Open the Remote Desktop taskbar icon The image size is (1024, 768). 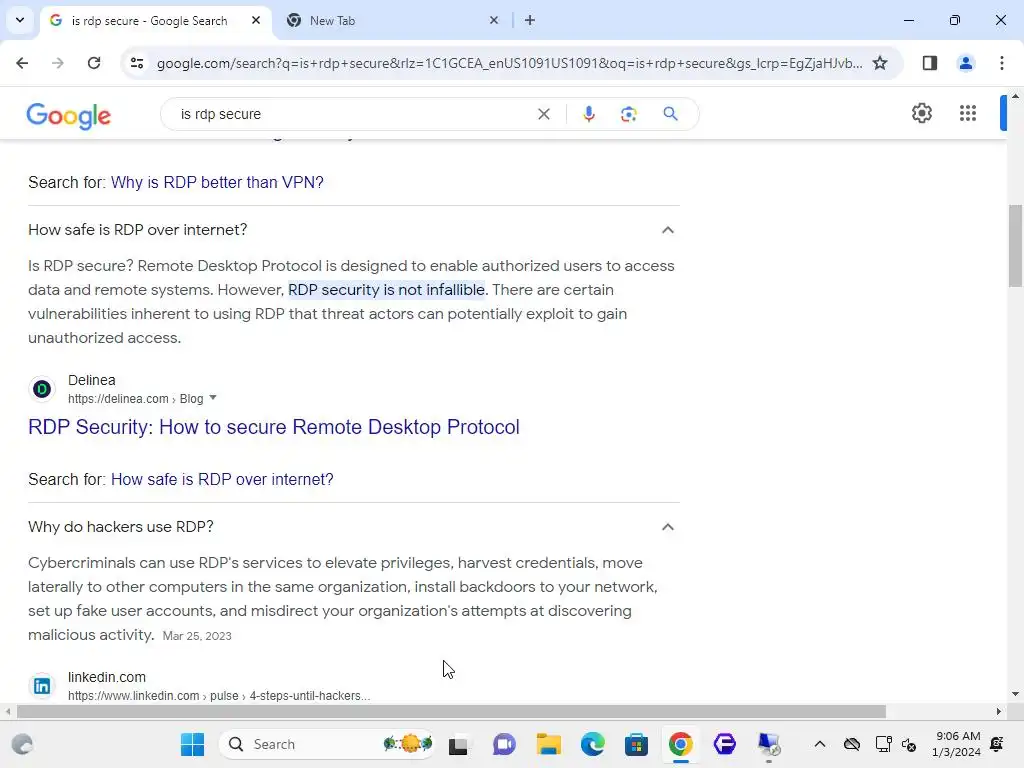769,744
